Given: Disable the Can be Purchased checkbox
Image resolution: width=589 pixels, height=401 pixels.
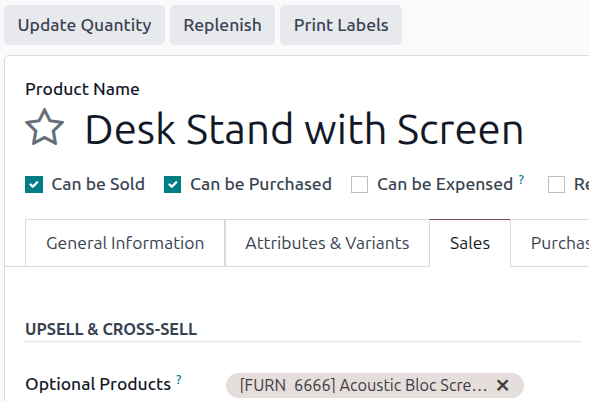Looking at the screenshot, I should coord(172,184).
